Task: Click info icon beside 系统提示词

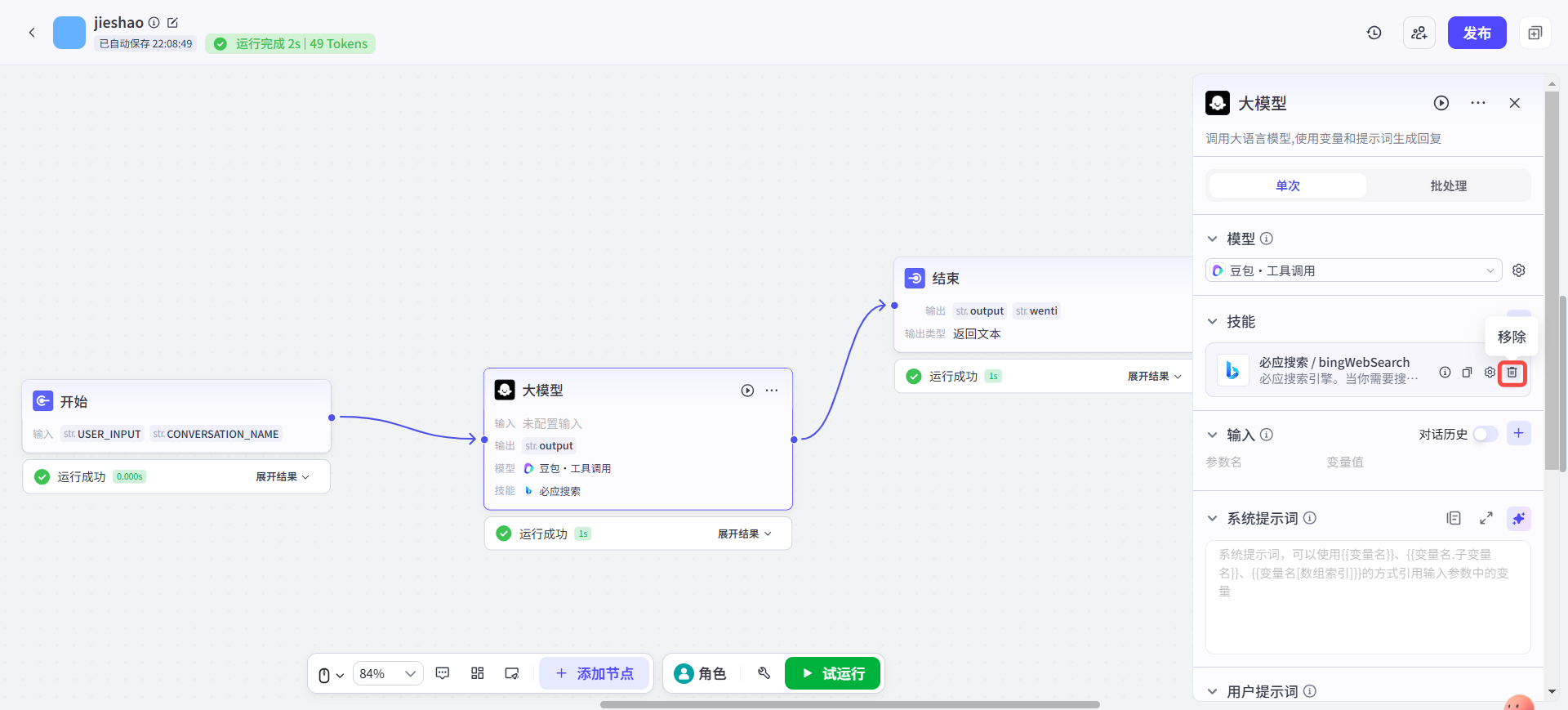Action: coord(1310,518)
